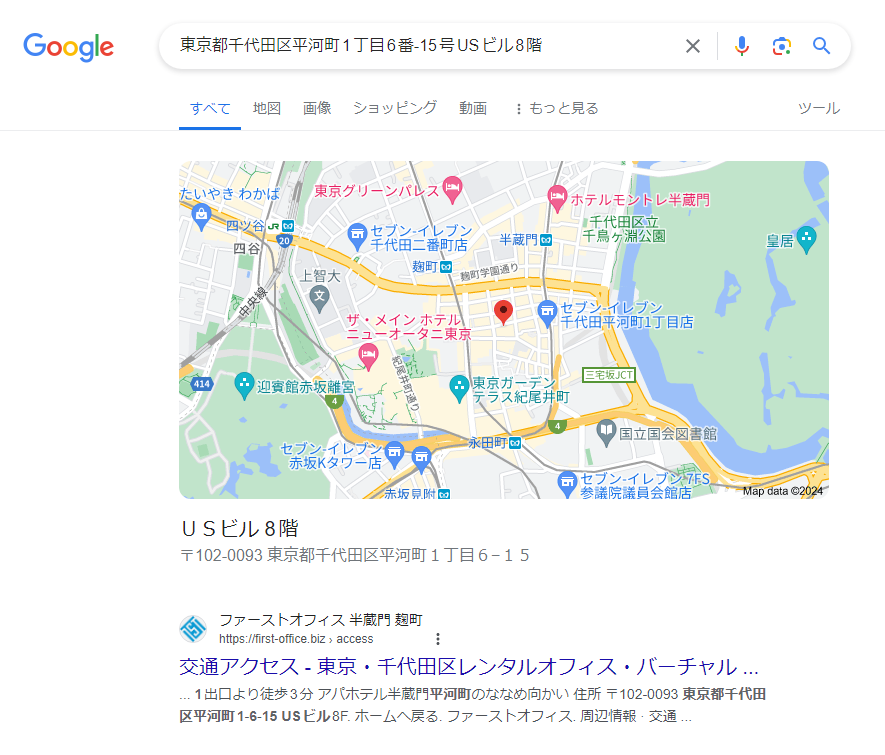Click the route 20 road shield
Image resolution: width=885 pixels, height=755 pixels.
(284, 241)
